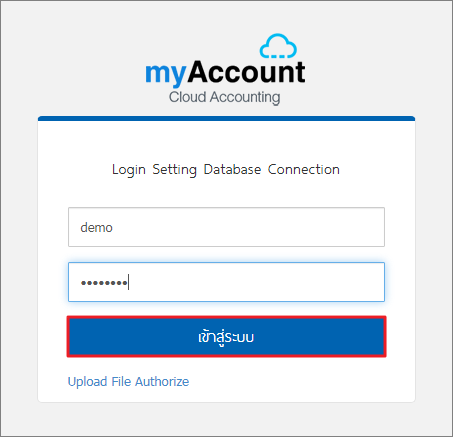Viewport: 453px width, 437px height.
Task: Click the เข้าสู่ระบบ login button
Action: click(226, 337)
